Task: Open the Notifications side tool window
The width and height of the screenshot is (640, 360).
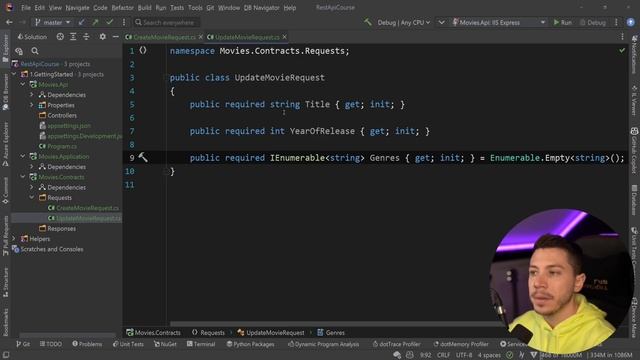Action: click(x=634, y=54)
